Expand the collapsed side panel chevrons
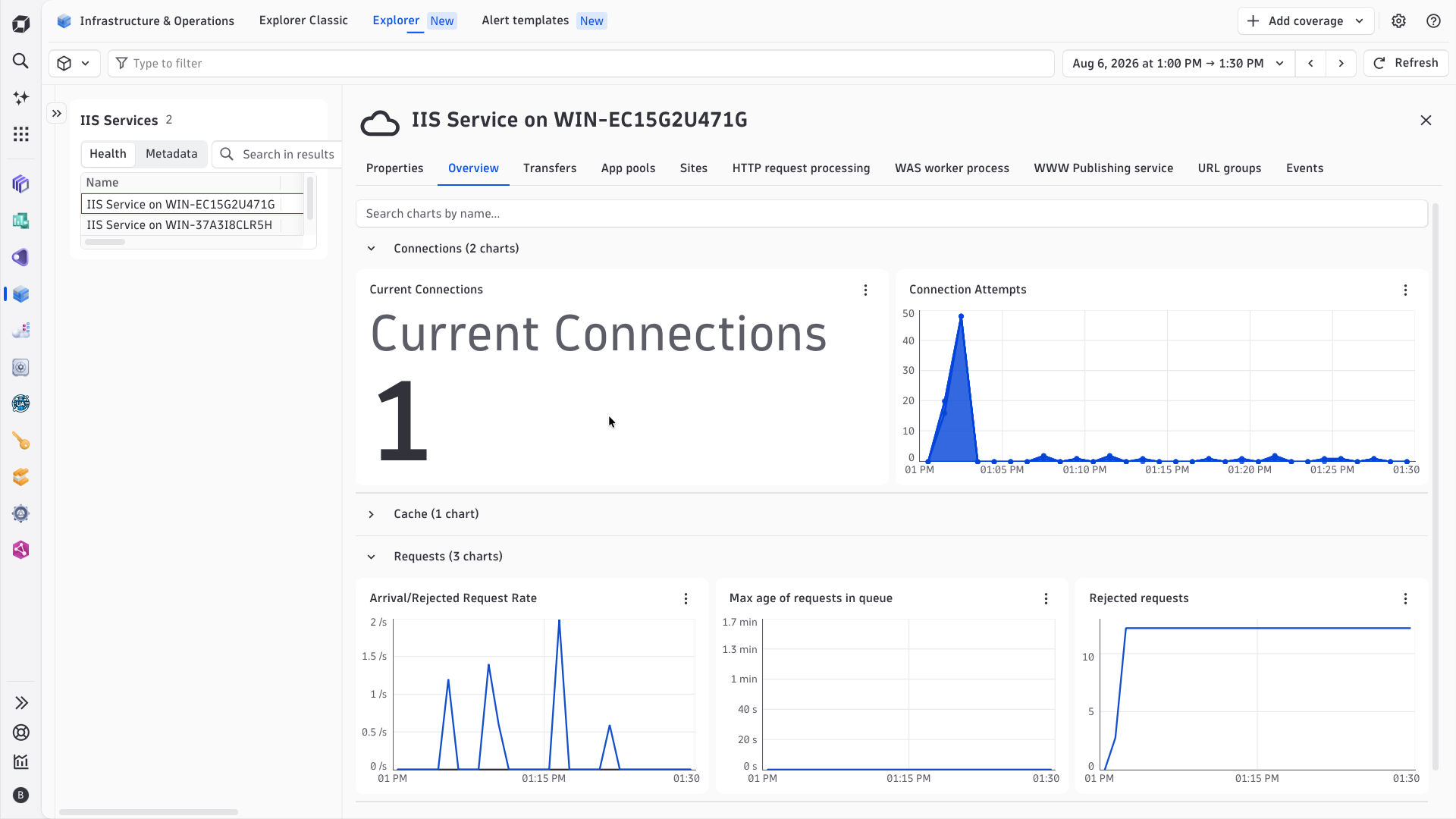Viewport: 1456px width, 819px height. pyautogui.click(x=57, y=114)
